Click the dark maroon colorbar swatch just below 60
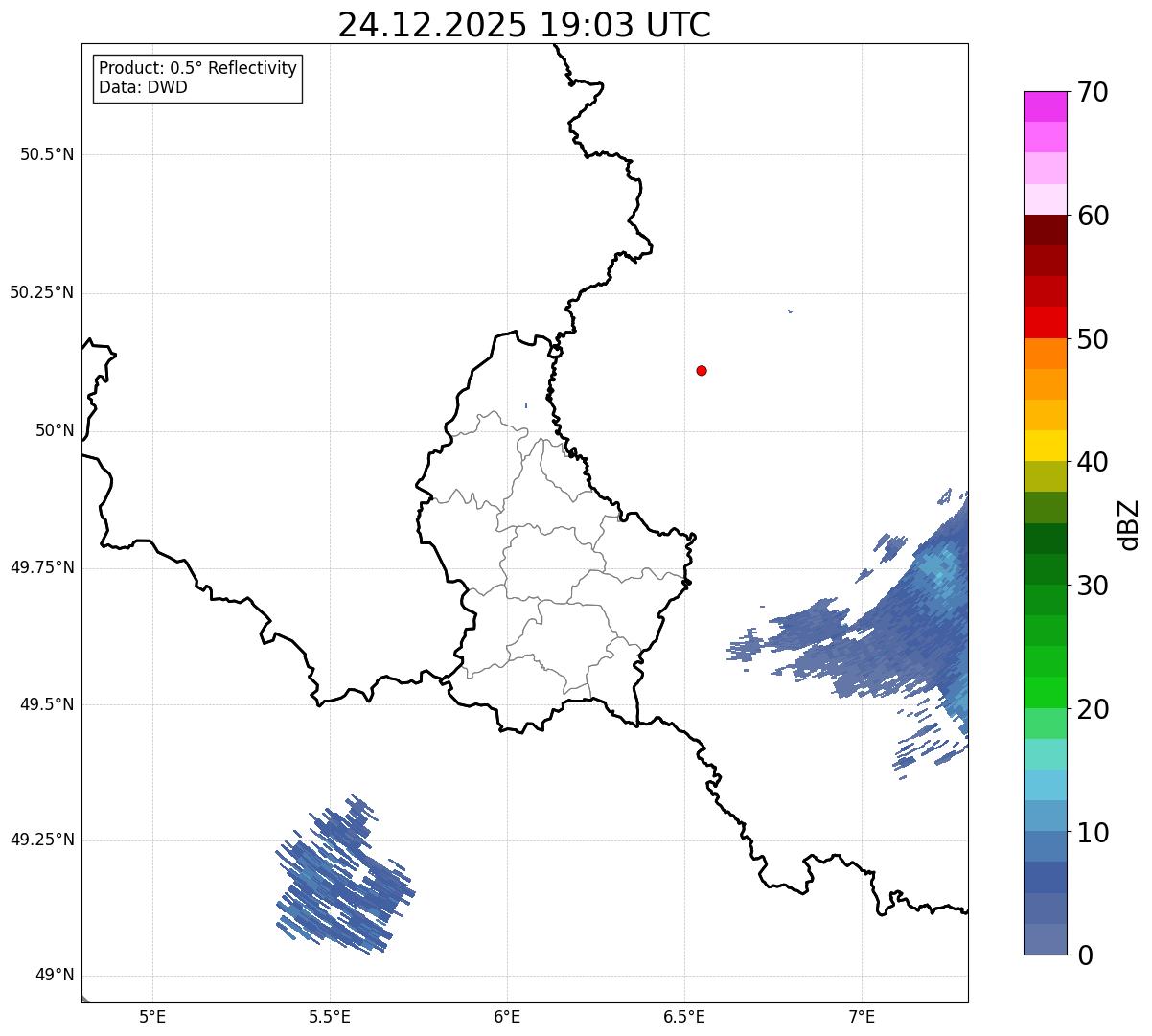This screenshot has width=1152, height=1036. (1046, 230)
